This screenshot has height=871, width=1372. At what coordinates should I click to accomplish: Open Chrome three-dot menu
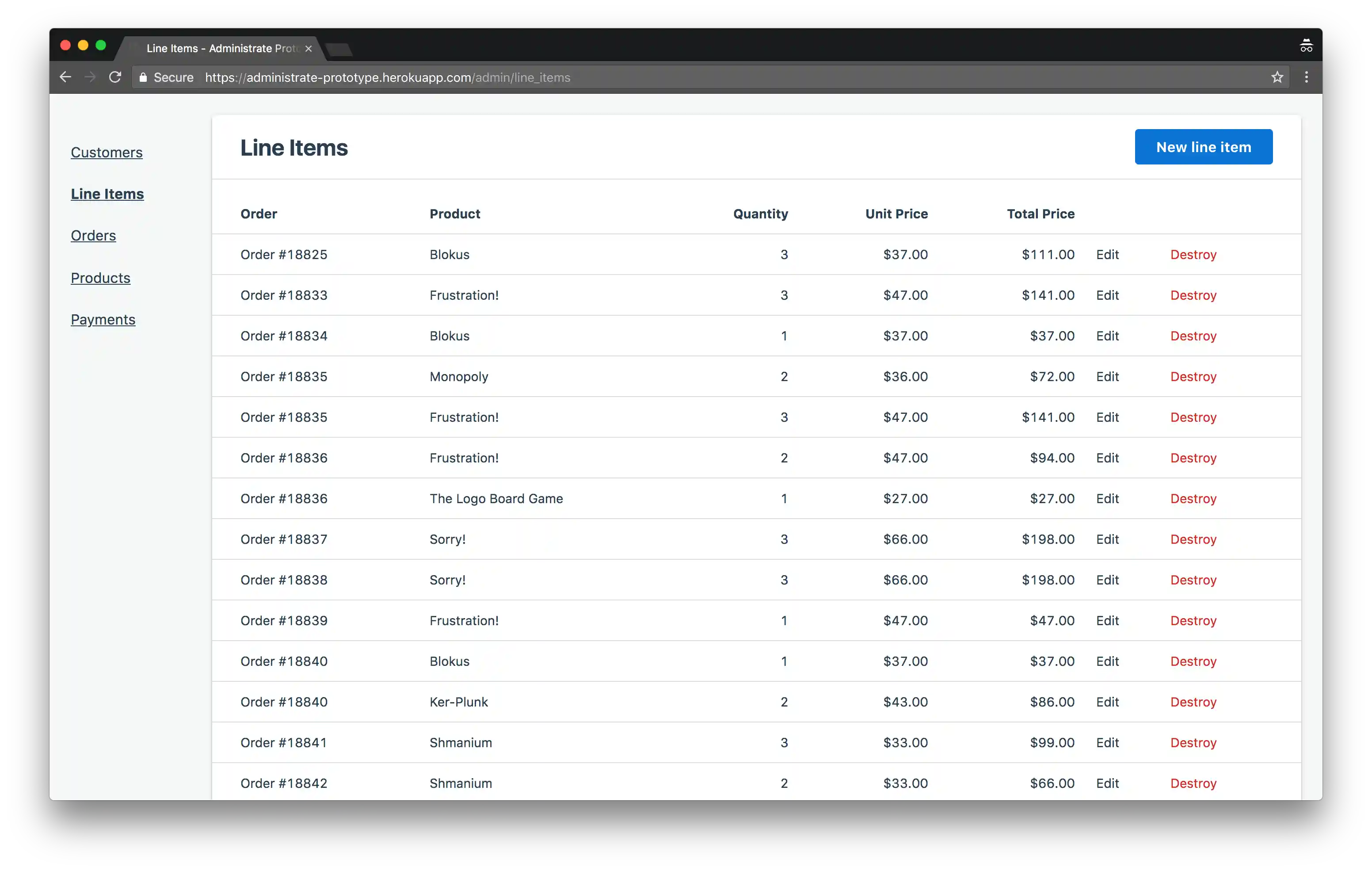[x=1307, y=77]
